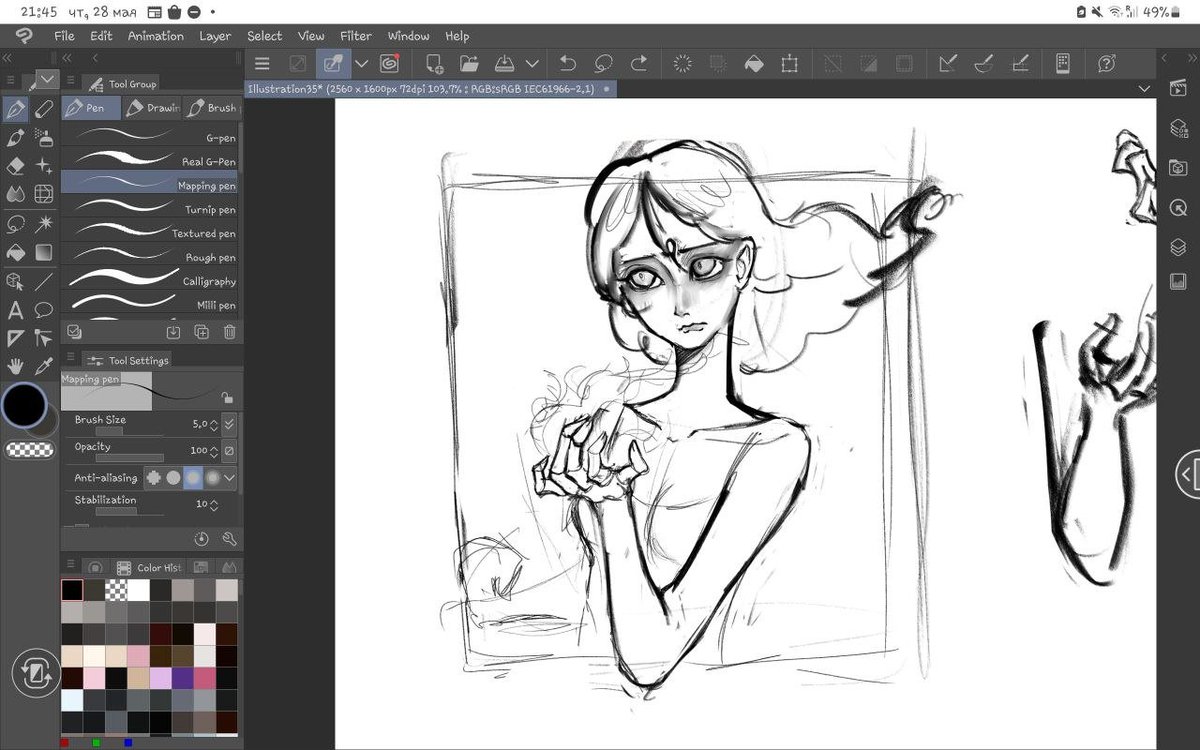Open Clip Studio spiral icon
Screen dimensions: 1200x750
(390, 64)
